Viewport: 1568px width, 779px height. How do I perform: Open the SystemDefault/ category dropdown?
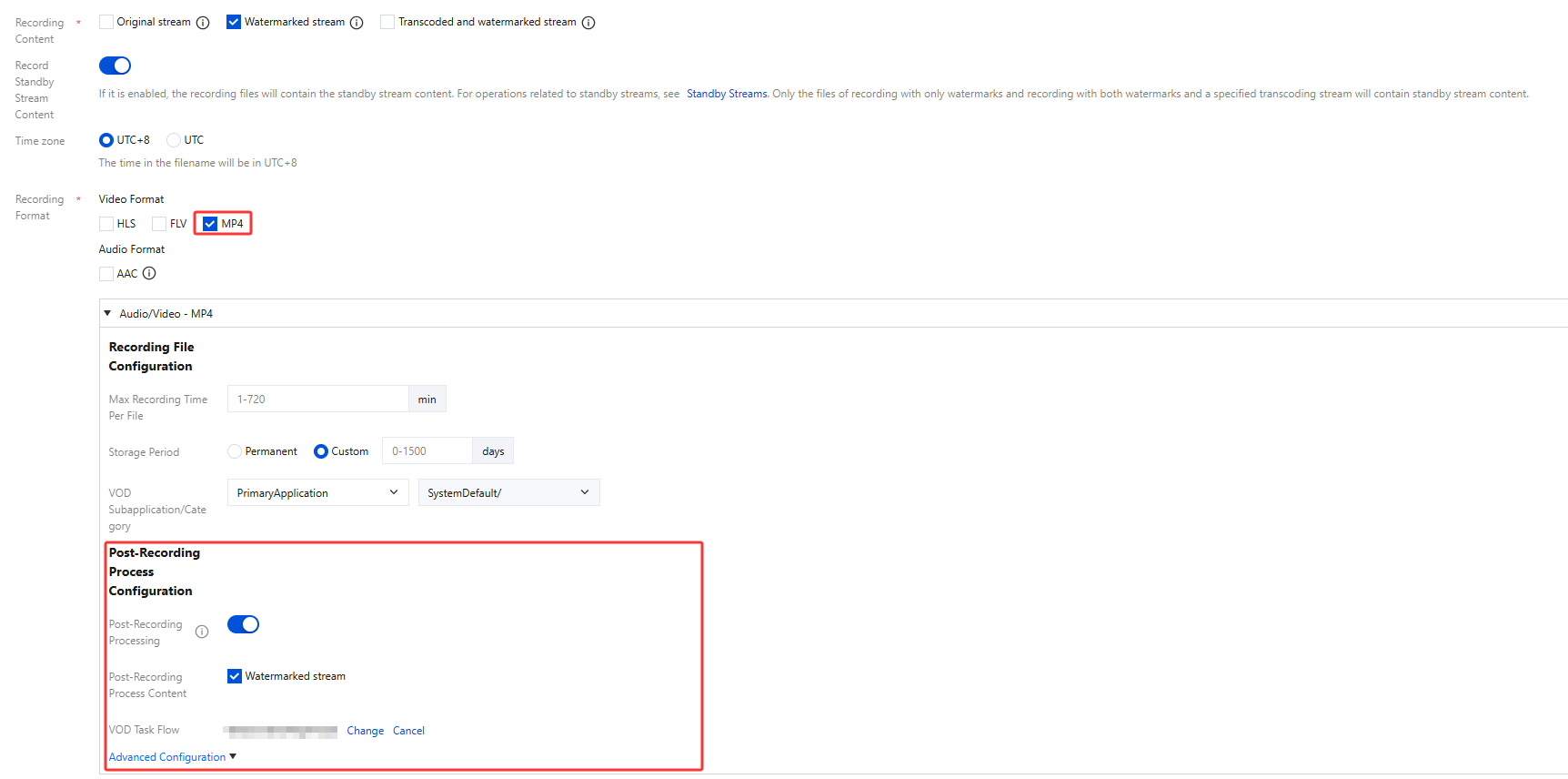508,492
